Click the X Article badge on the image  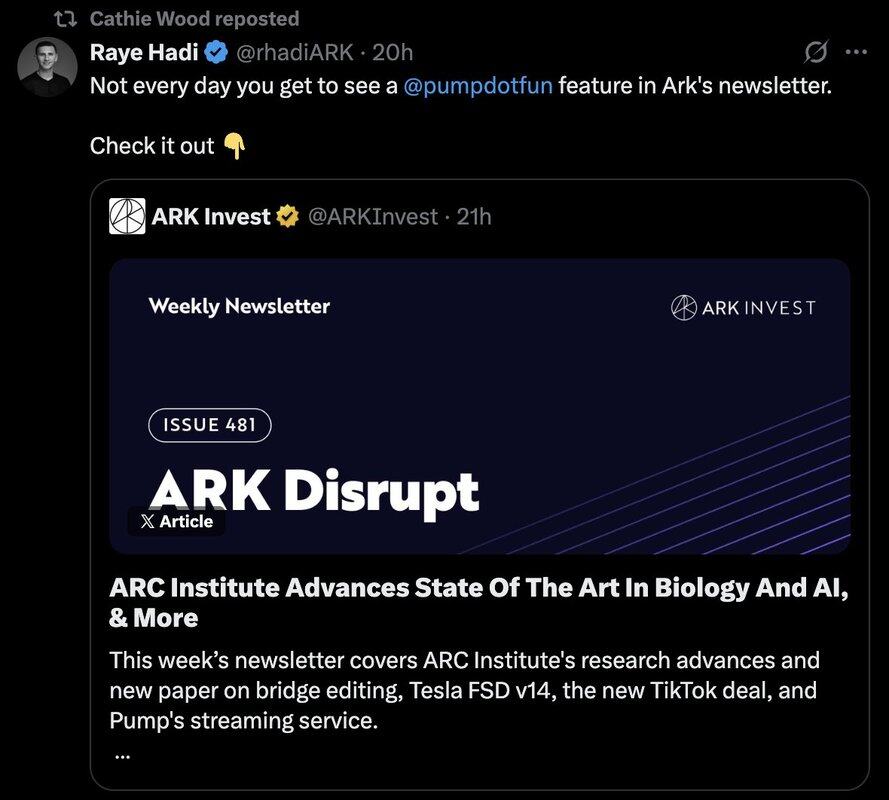[x=176, y=521]
